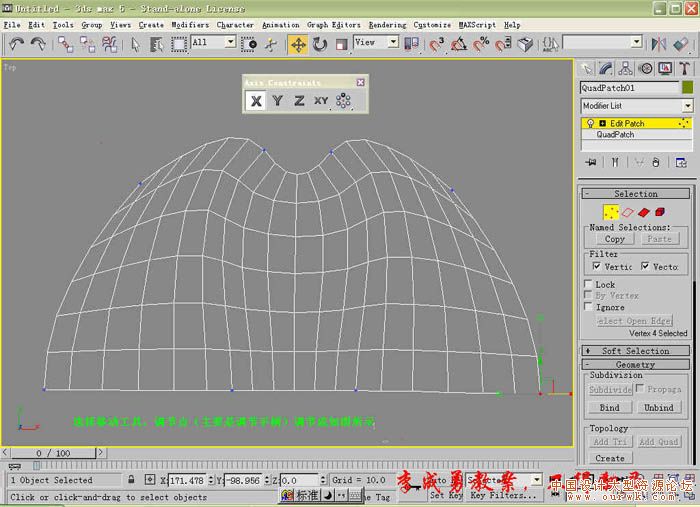700x507 pixels.
Task: Click the Percent Snap toggle icon
Action: tap(481, 44)
